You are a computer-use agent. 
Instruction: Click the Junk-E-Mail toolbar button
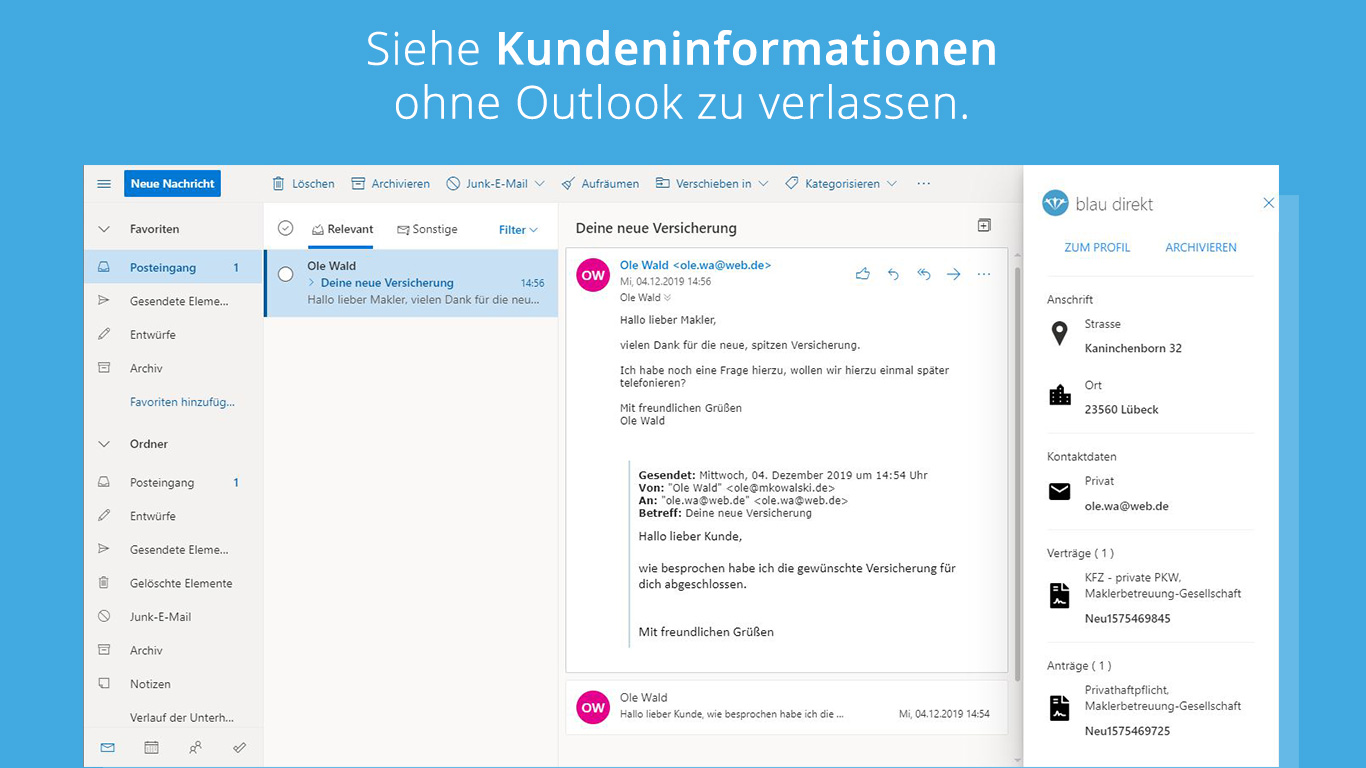tap(486, 184)
